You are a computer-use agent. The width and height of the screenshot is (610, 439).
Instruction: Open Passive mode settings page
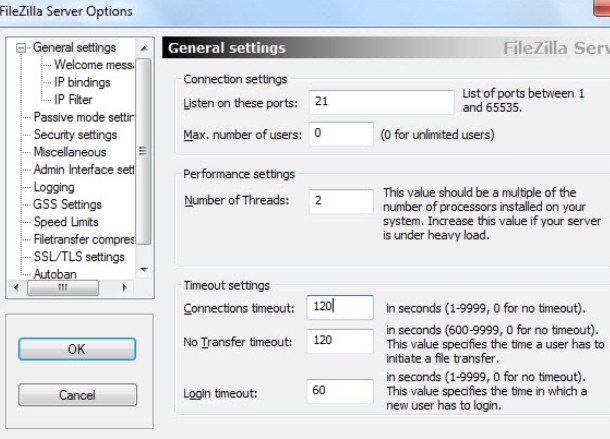pyautogui.click(x=84, y=117)
